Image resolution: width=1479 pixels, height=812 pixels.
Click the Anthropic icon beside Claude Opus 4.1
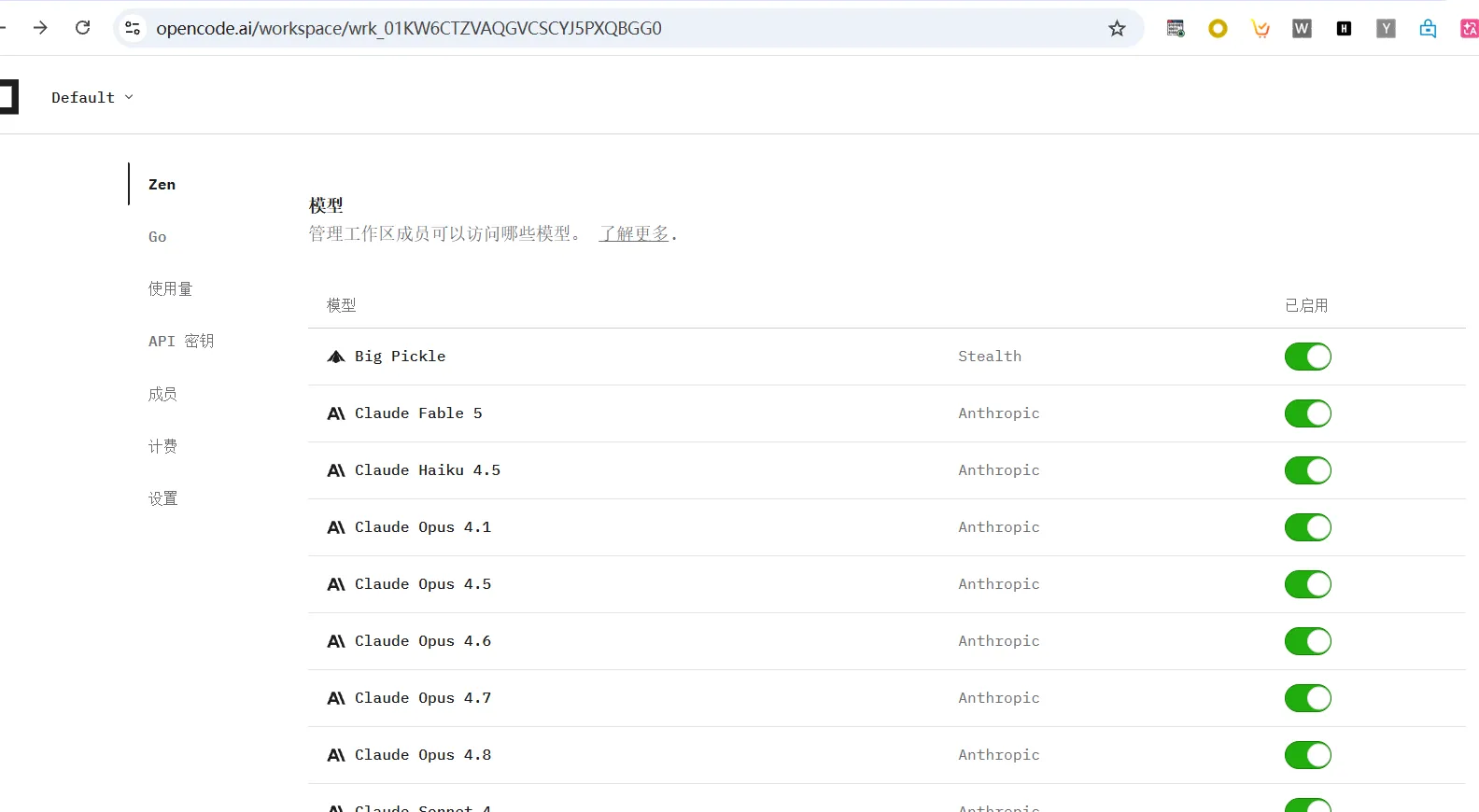pyautogui.click(x=336, y=527)
